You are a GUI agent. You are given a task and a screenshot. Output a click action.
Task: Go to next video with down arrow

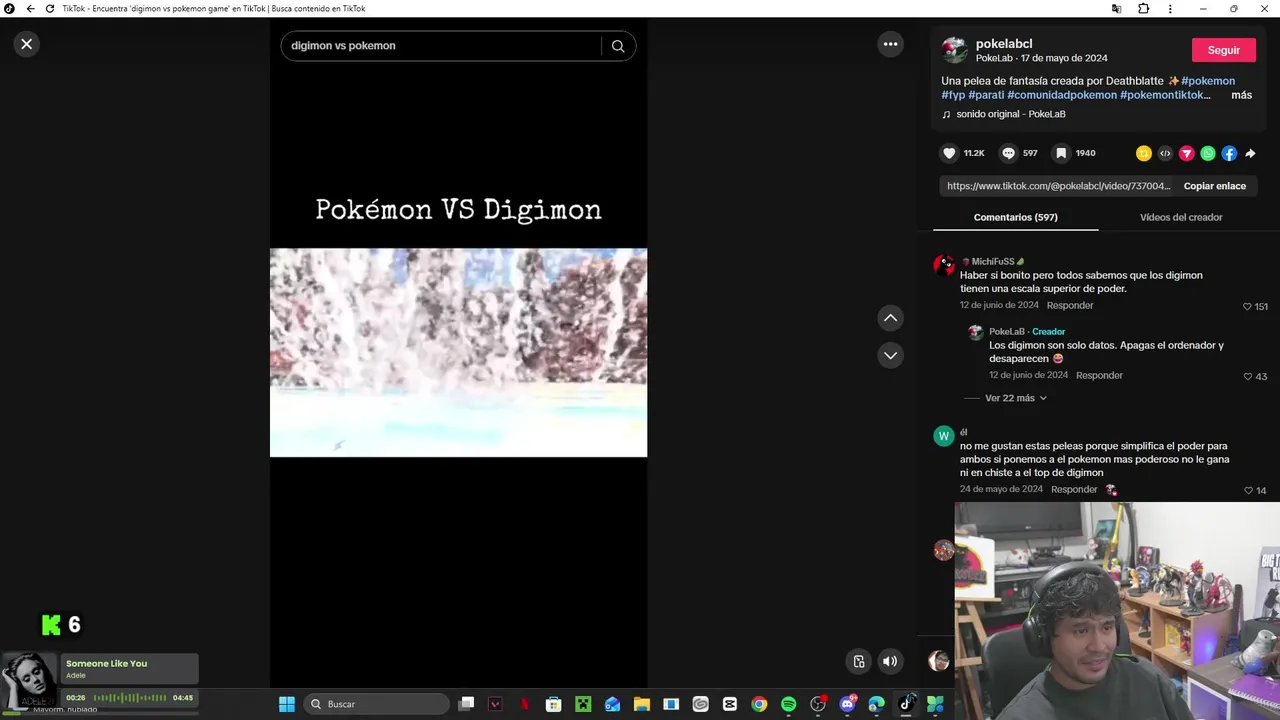tap(890, 355)
